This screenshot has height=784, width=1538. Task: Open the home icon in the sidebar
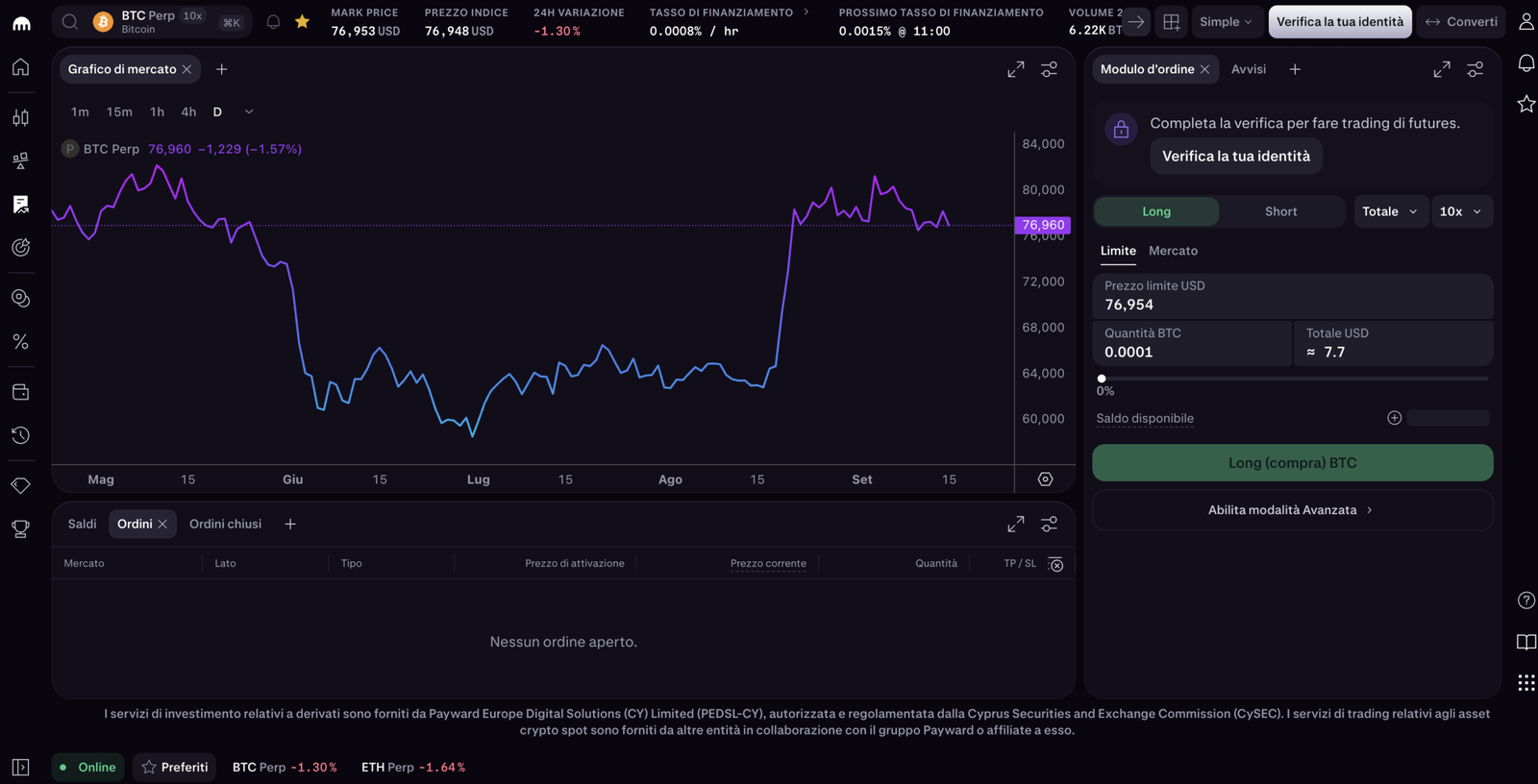click(x=20, y=67)
